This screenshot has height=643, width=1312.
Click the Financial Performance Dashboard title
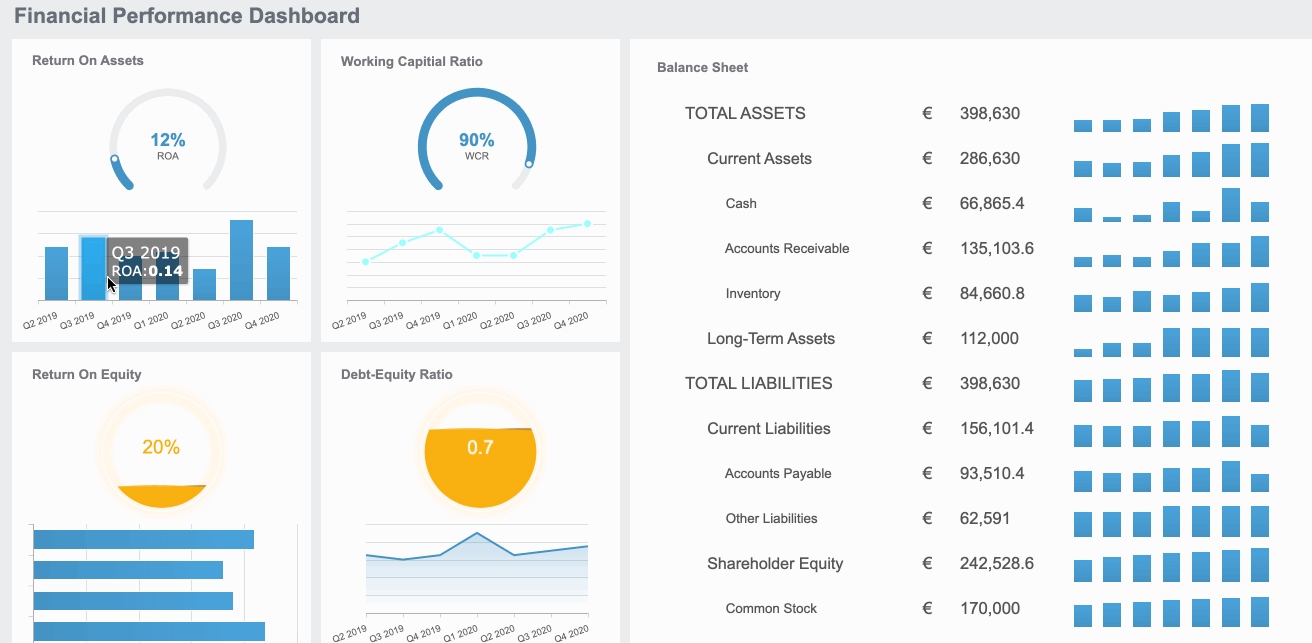[189, 15]
